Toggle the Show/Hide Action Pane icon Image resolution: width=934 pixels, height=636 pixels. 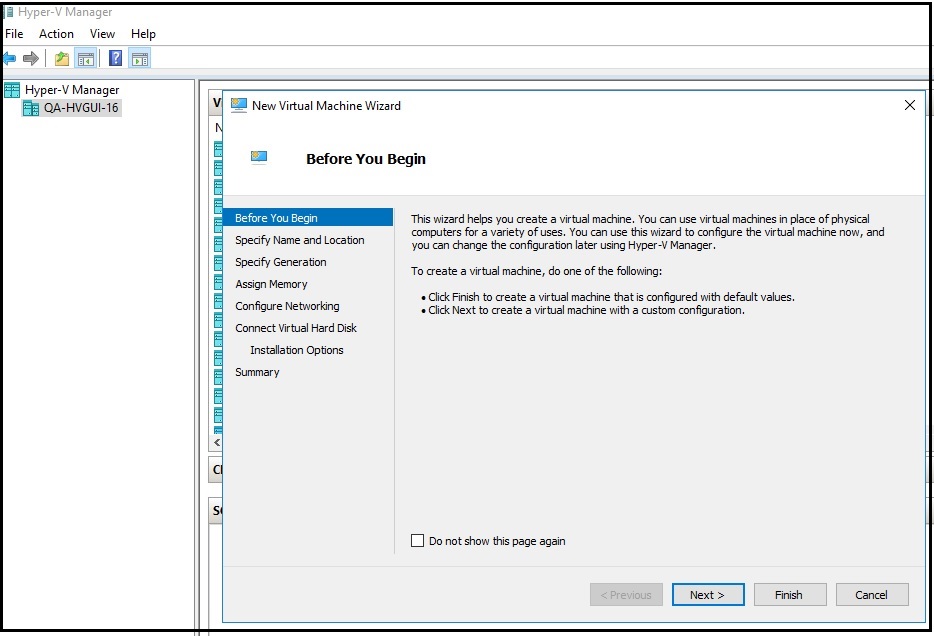140,59
